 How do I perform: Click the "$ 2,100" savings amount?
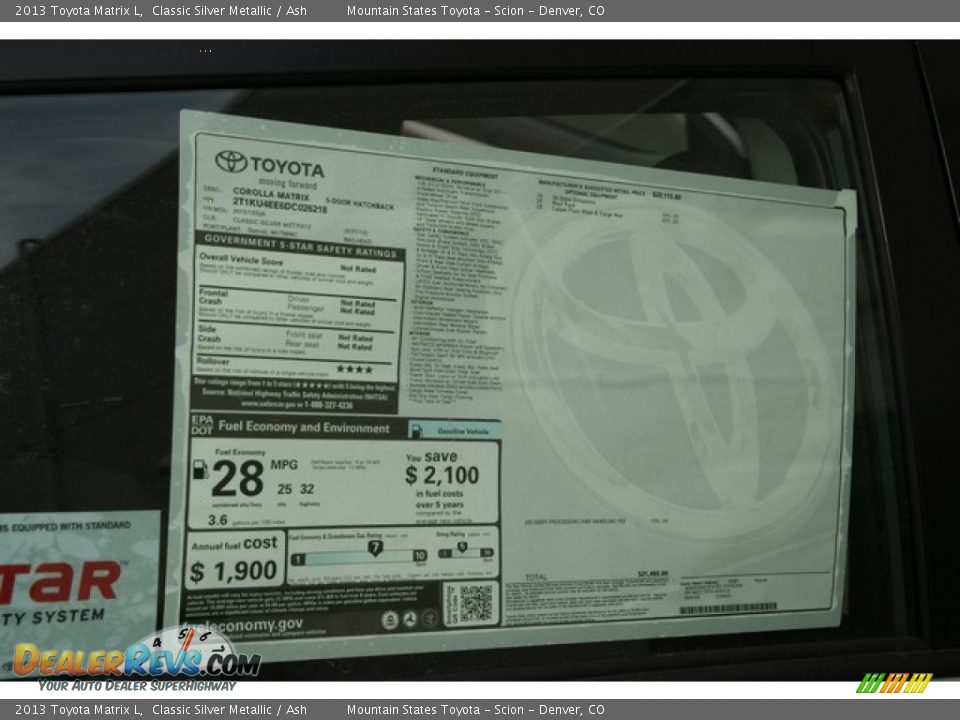coord(442,474)
